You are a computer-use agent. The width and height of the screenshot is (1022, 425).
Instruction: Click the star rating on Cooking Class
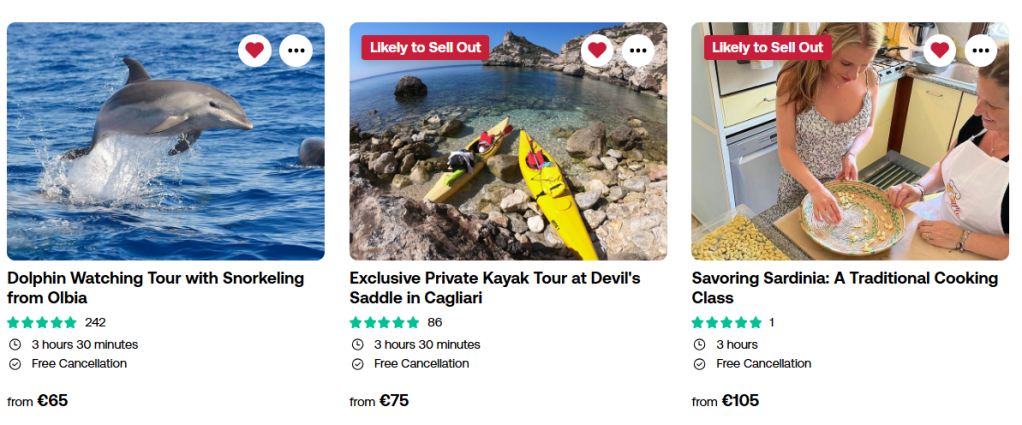726,323
